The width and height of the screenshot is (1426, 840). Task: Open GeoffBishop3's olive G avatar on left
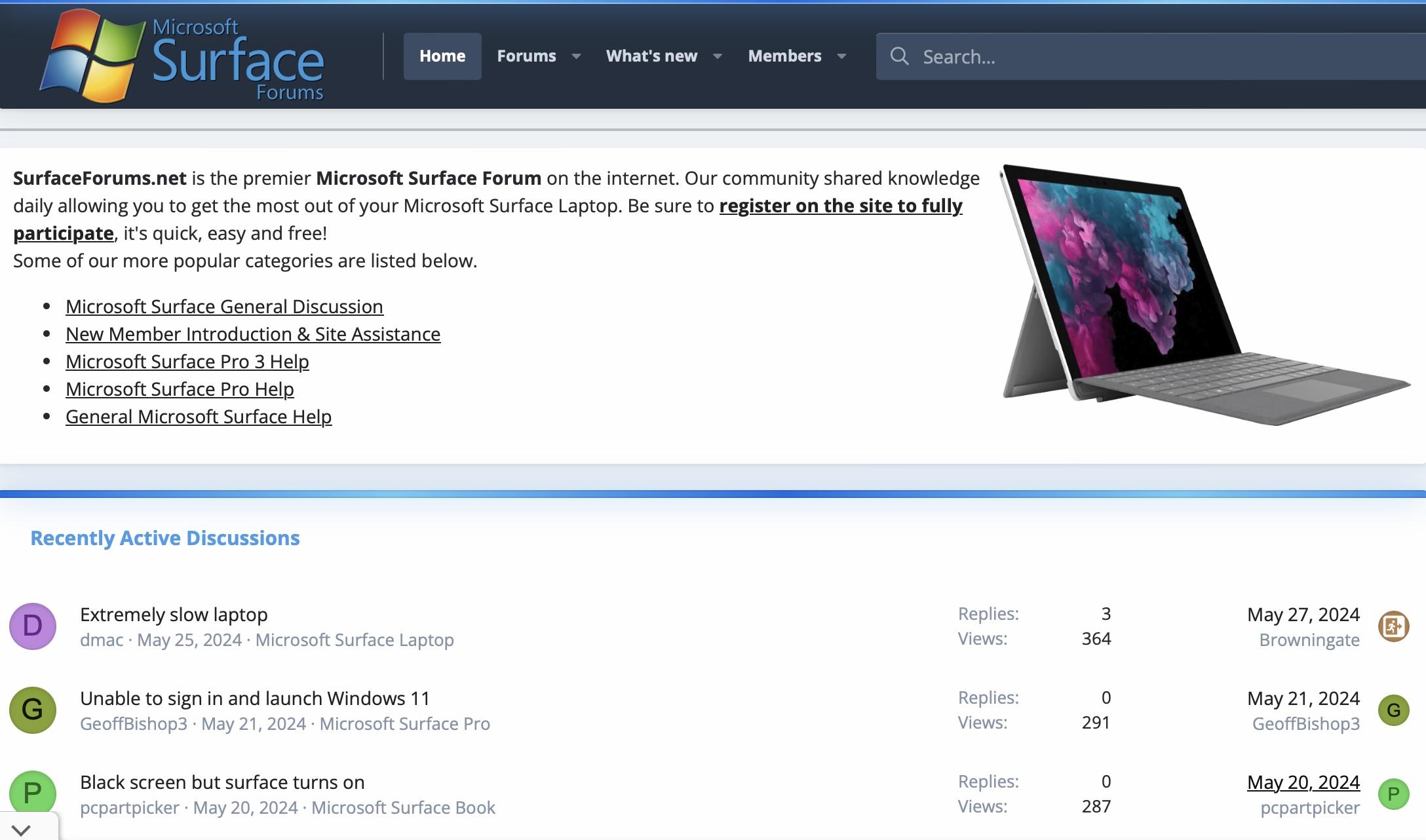pyautogui.click(x=33, y=710)
